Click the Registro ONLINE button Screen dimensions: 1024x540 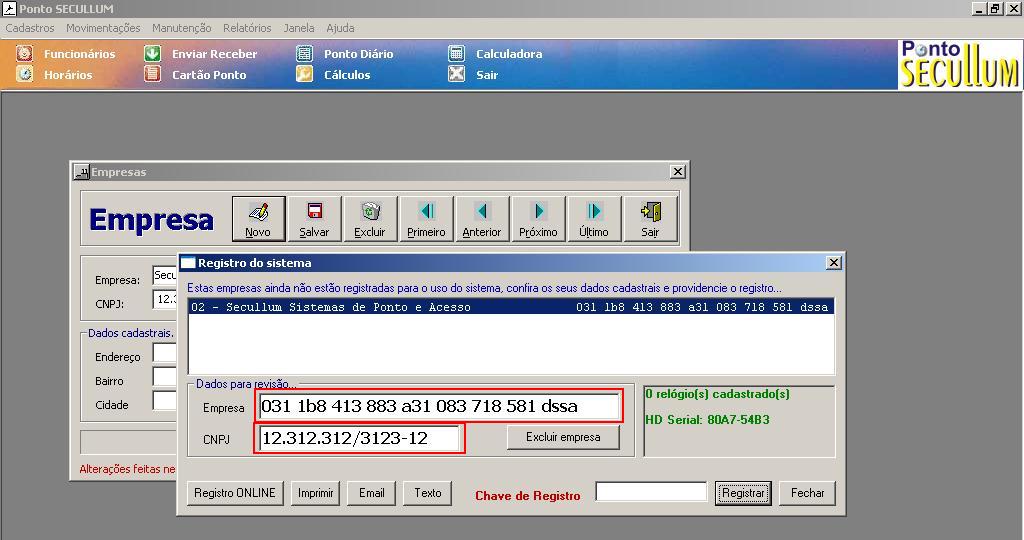(235, 493)
